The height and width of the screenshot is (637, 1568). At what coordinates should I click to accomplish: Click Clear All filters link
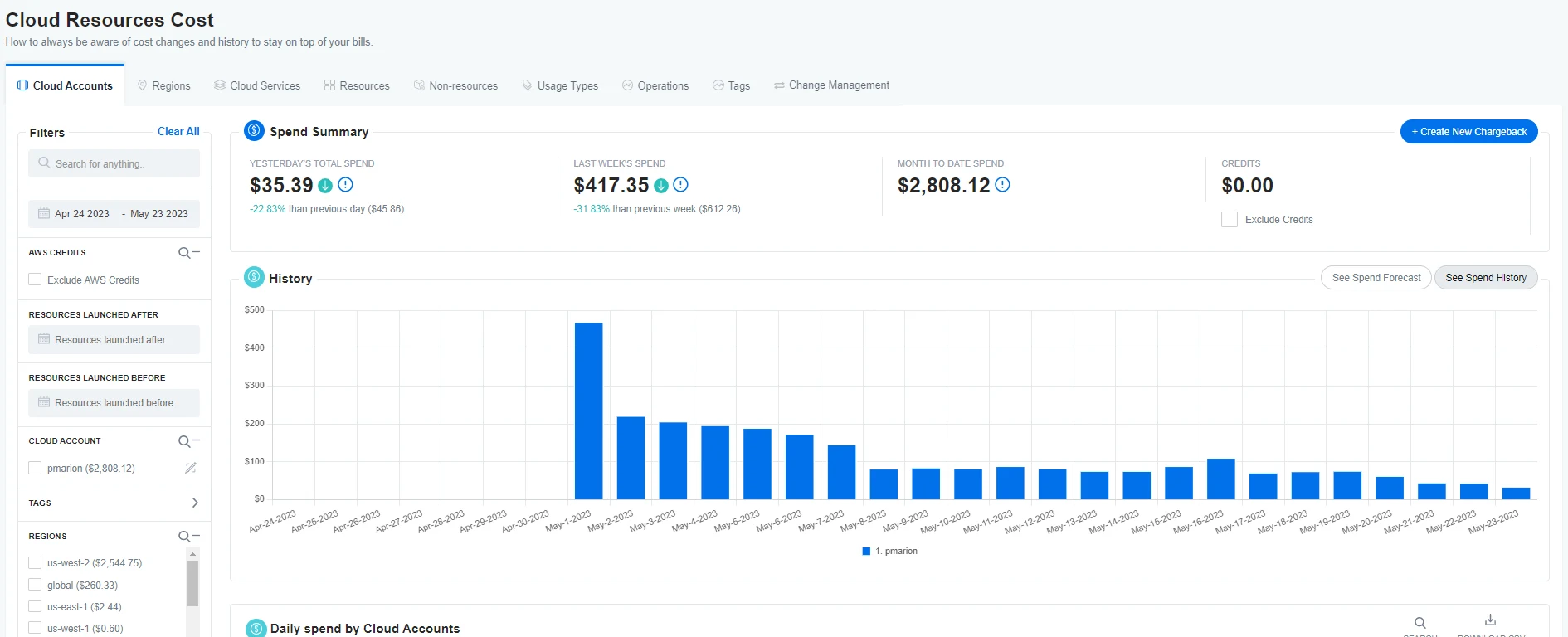pos(178,131)
